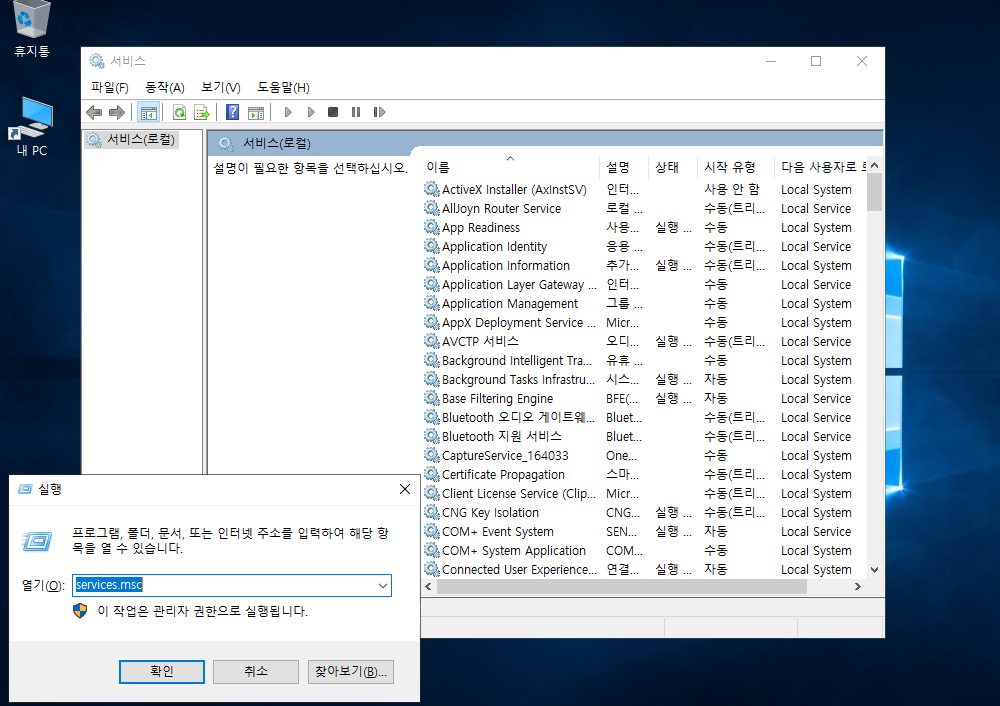Click the gear icon of ActiveX Installer row
1000x706 pixels.
(x=432, y=189)
